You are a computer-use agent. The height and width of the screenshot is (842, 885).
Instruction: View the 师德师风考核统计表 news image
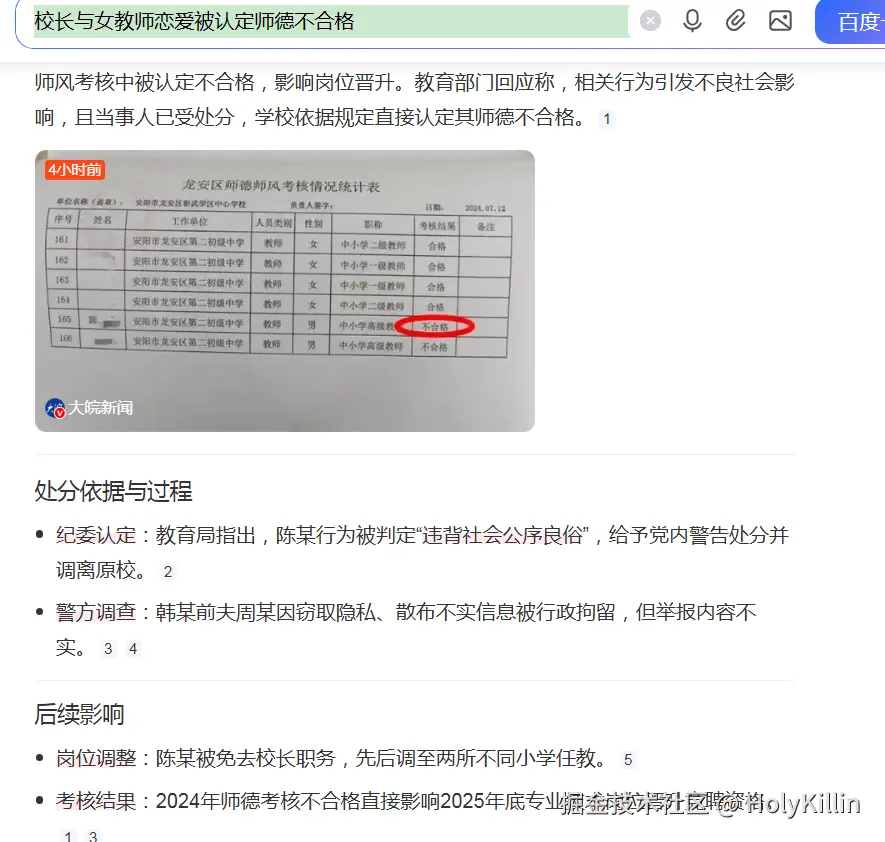point(285,290)
